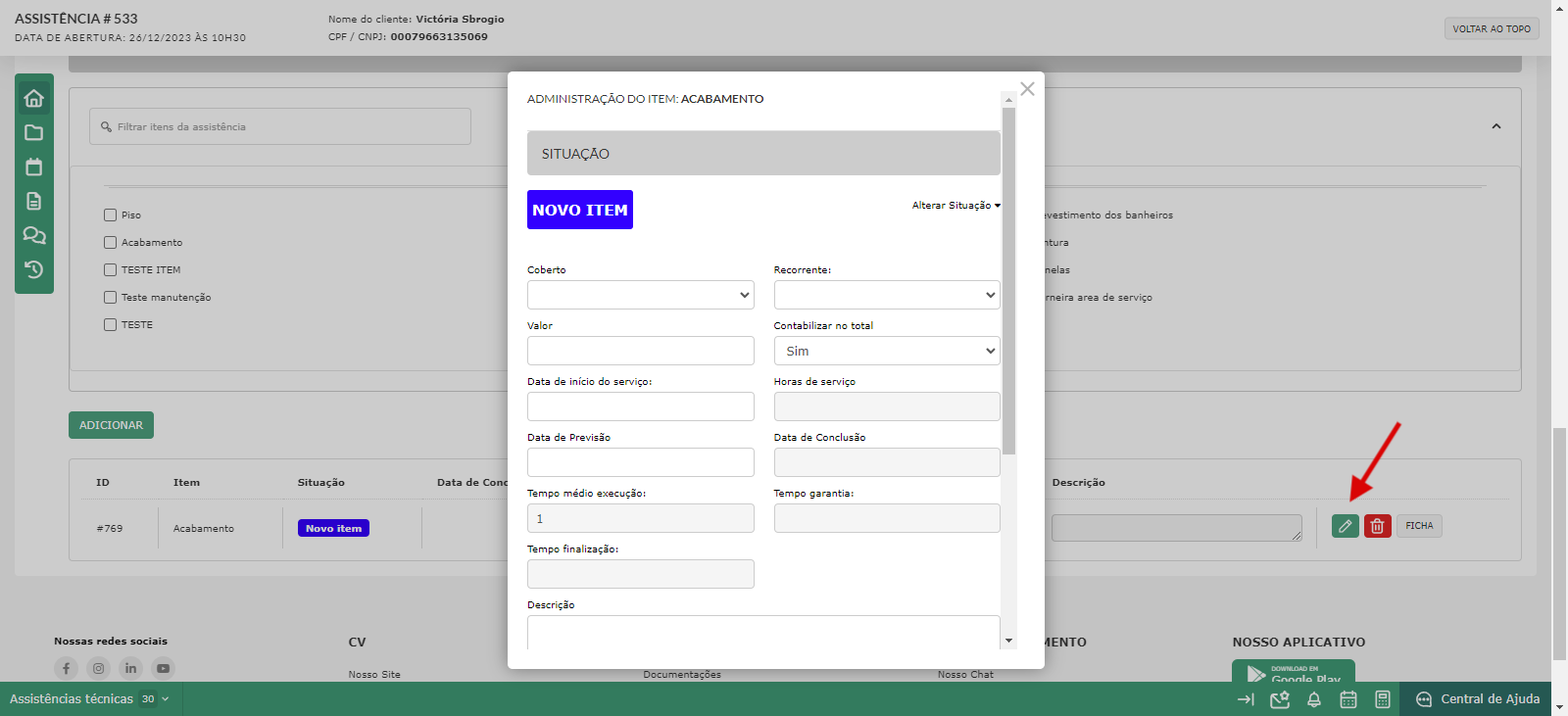
Task: Click the Filtrar itens da assistência search box
Action: pyautogui.click(x=280, y=126)
